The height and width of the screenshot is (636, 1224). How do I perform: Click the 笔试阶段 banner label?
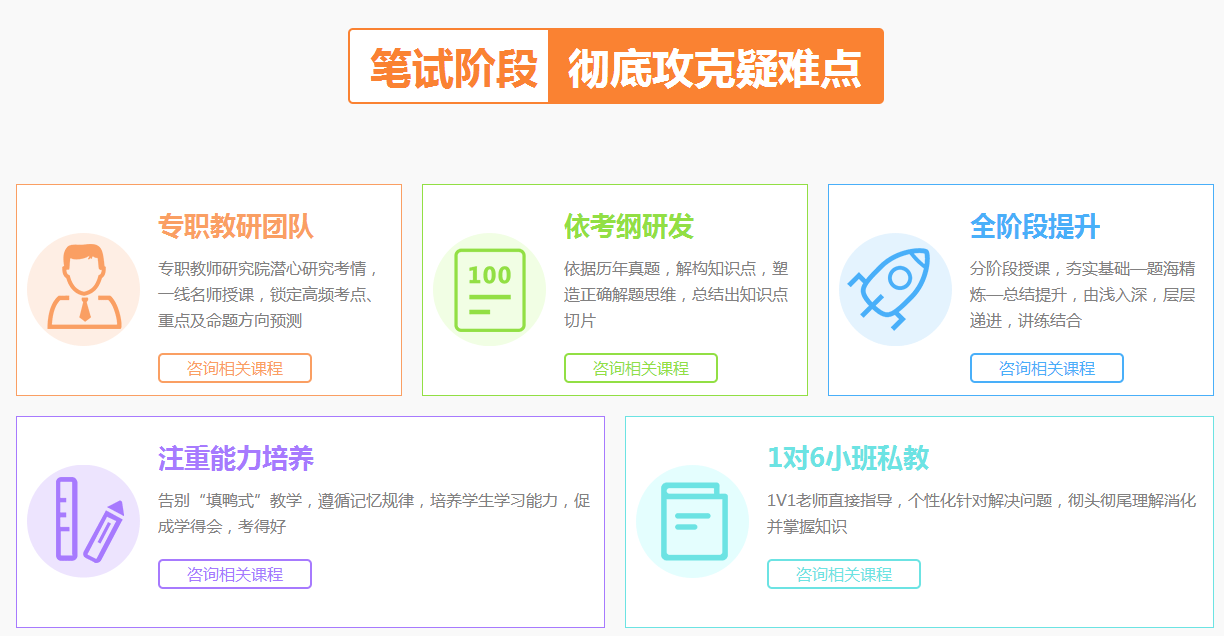click(454, 67)
